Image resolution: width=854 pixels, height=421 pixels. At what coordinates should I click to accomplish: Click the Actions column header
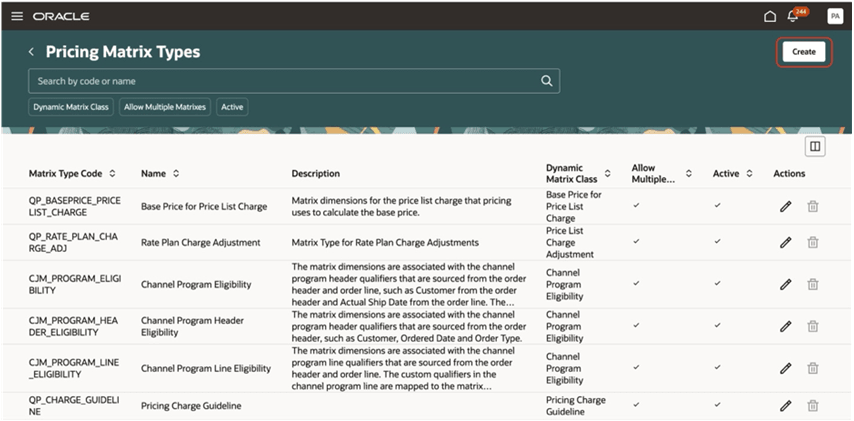(789, 174)
